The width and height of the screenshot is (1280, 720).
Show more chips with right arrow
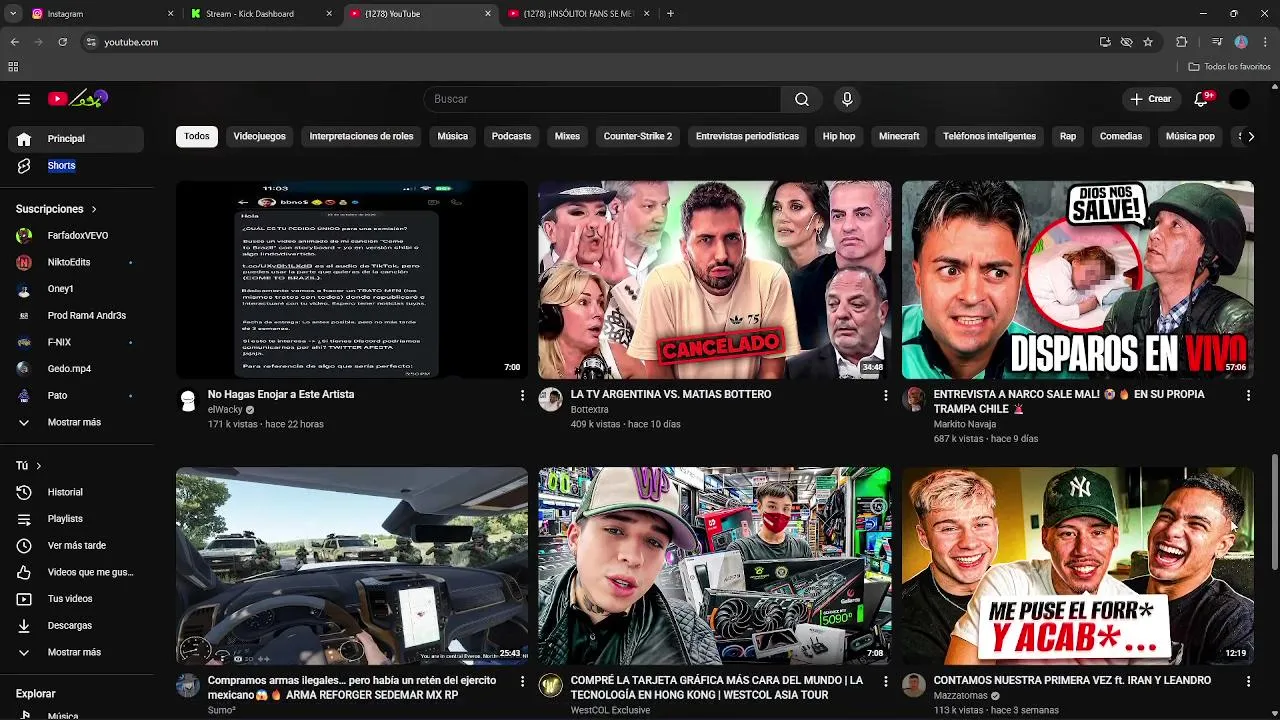click(1250, 136)
